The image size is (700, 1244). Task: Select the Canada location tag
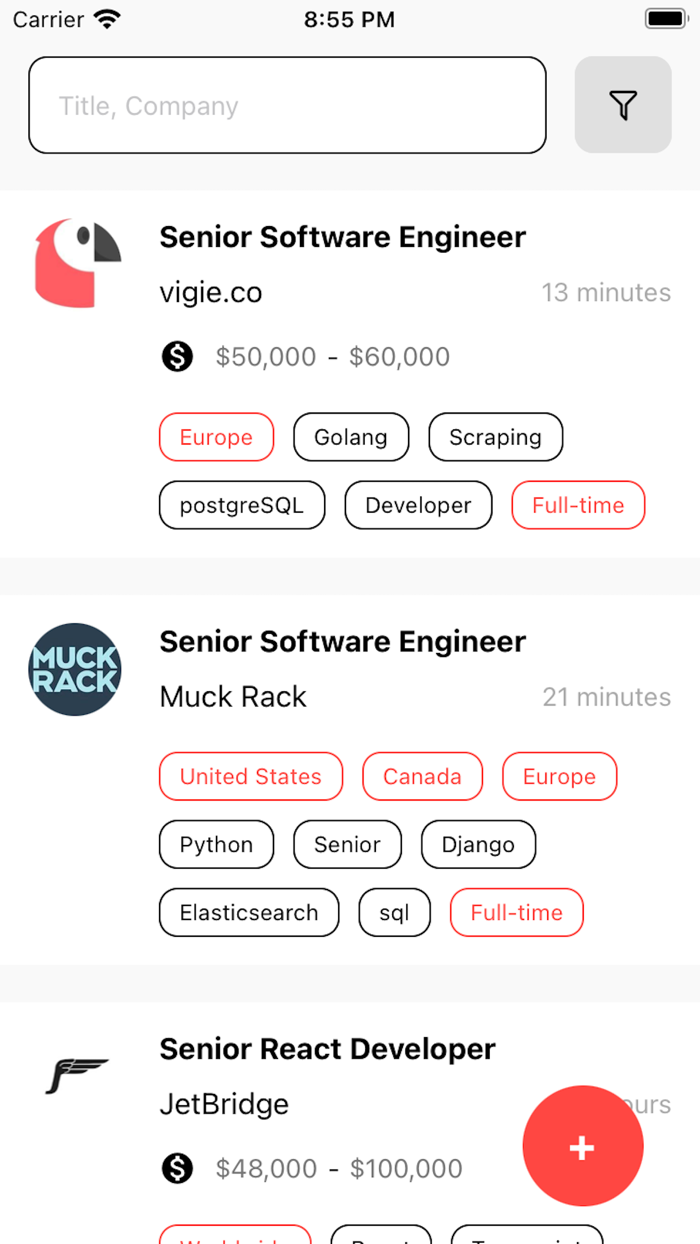coord(422,776)
